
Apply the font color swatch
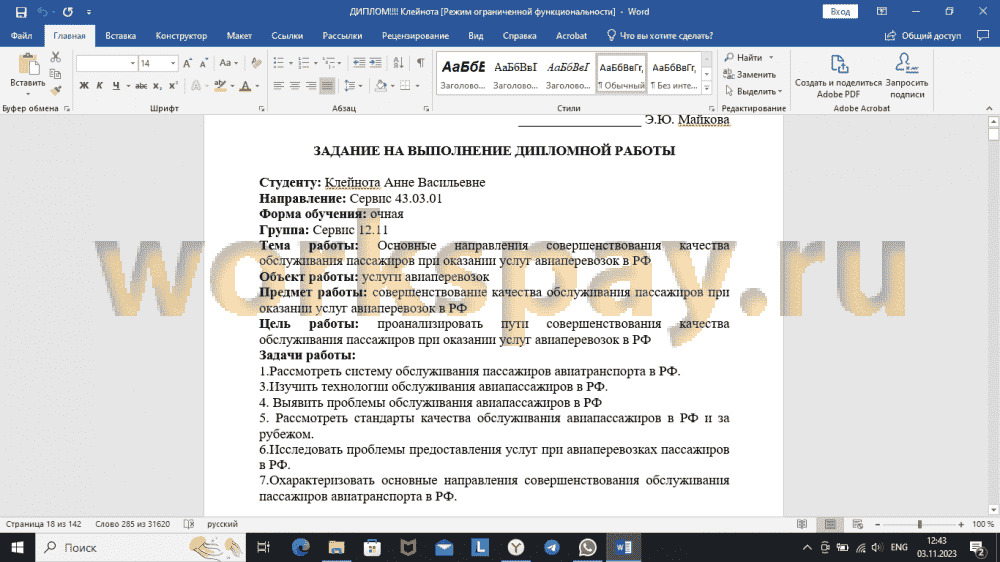[245, 85]
